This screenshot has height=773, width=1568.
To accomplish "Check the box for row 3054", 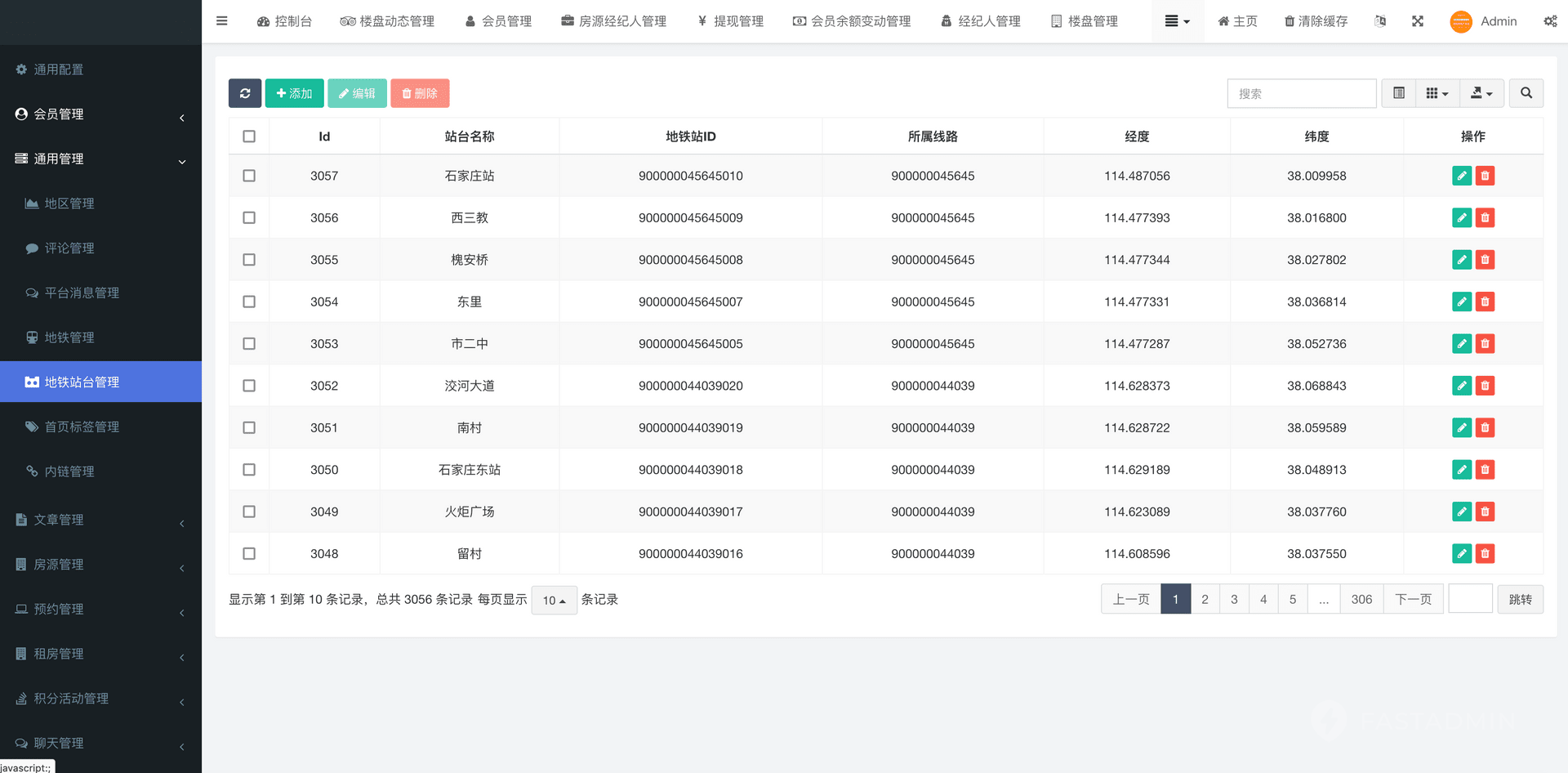I will point(249,302).
